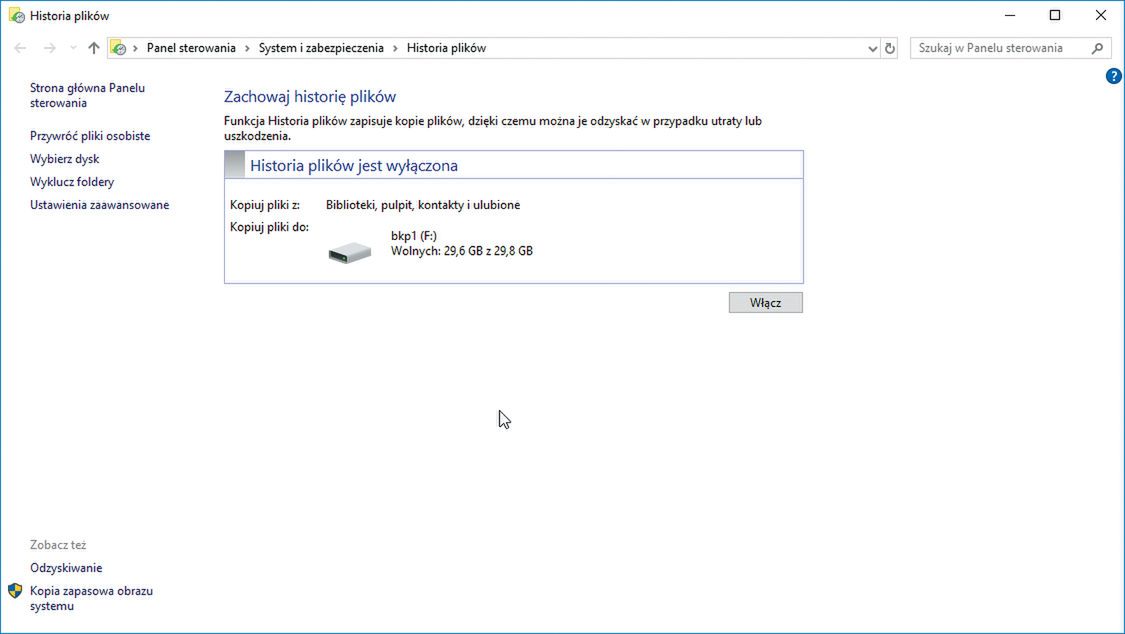The image size is (1125, 634).
Task: Click the bkp1 (F:) drive icon
Action: pyautogui.click(x=349, y=252)
